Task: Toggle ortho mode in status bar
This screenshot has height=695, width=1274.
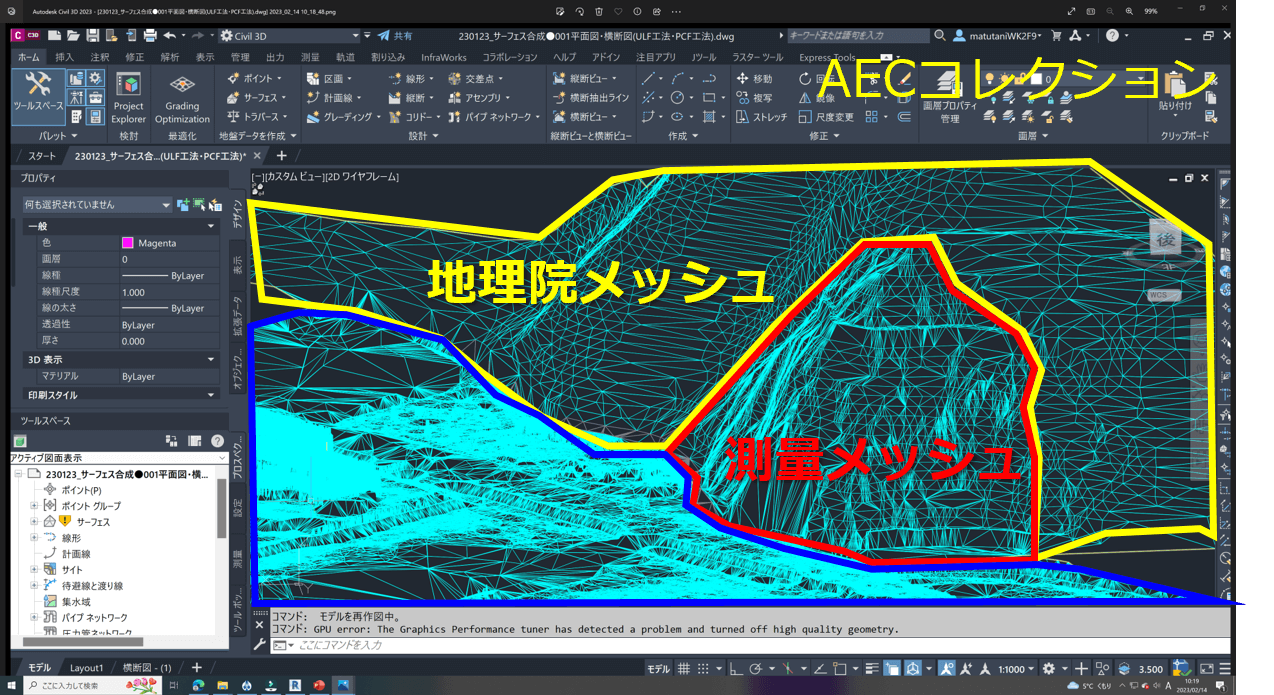Action: [x=735, y=668]
